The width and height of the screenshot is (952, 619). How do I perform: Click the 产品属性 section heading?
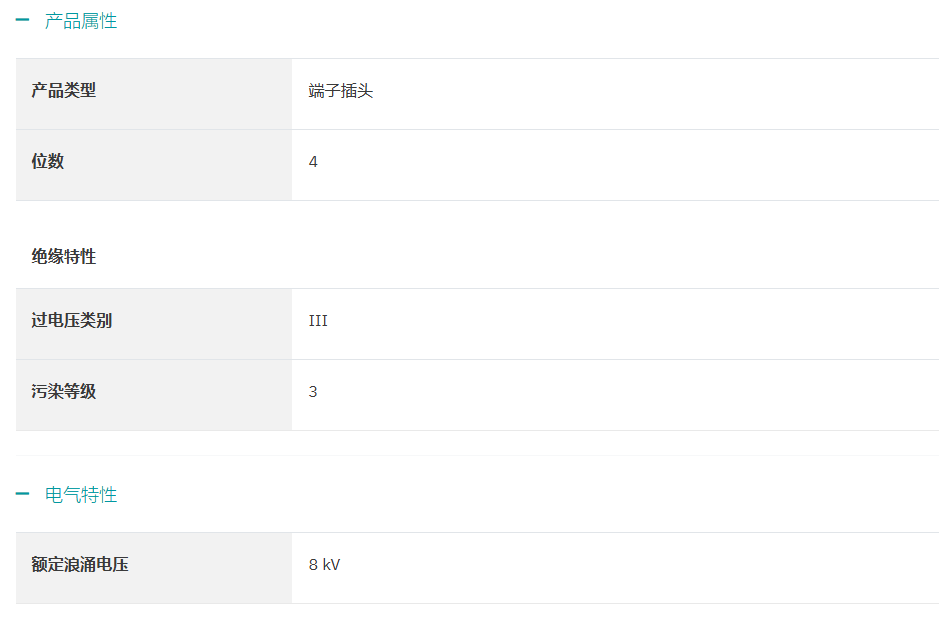click(x=81, y=21)
